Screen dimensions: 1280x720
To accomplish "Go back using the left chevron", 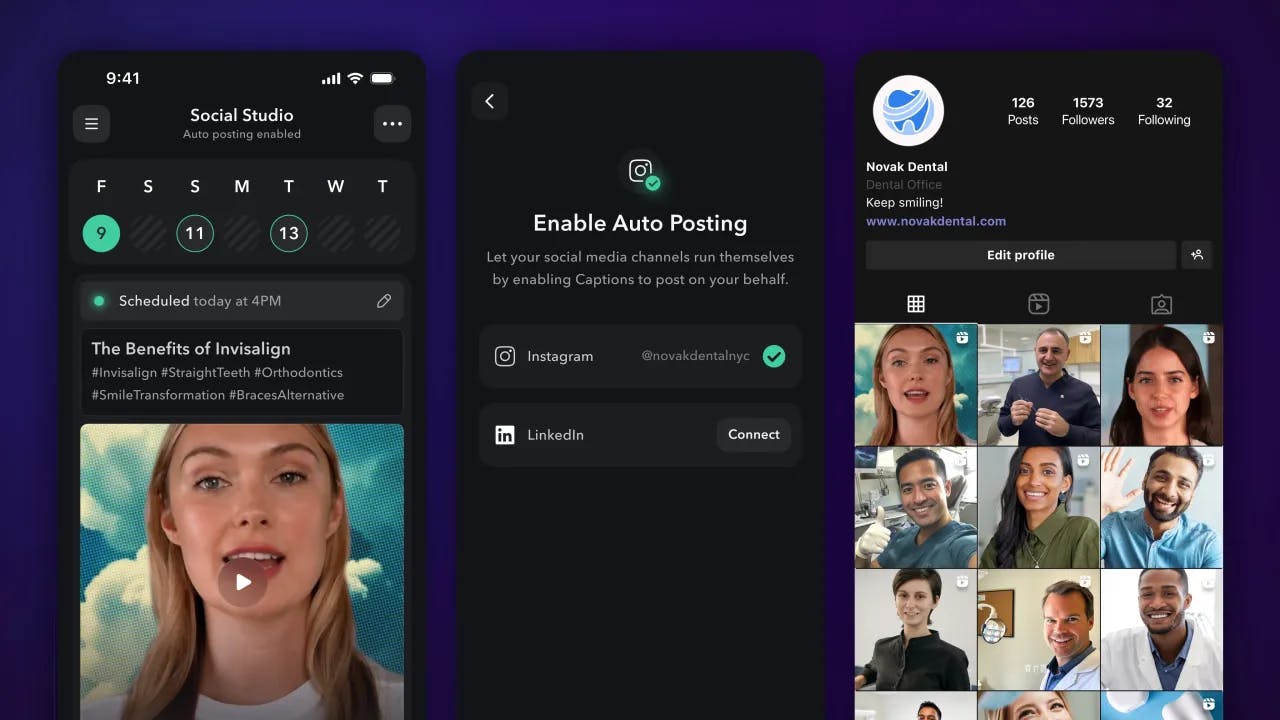I will point(490,101).
